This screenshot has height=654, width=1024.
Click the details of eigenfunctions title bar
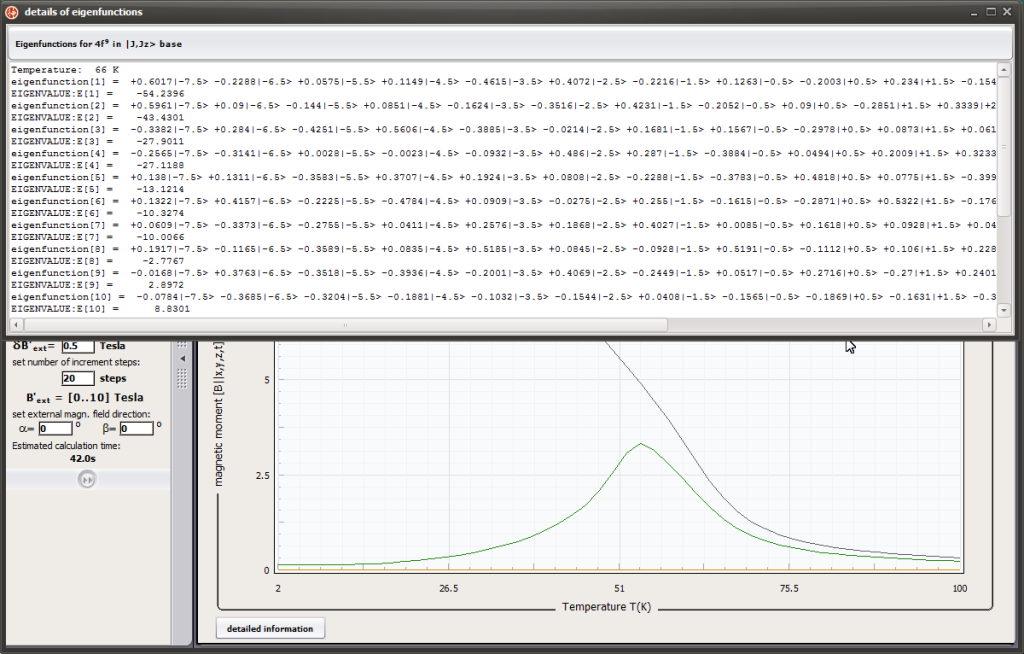pyautogui.click(x=400, y=11)
